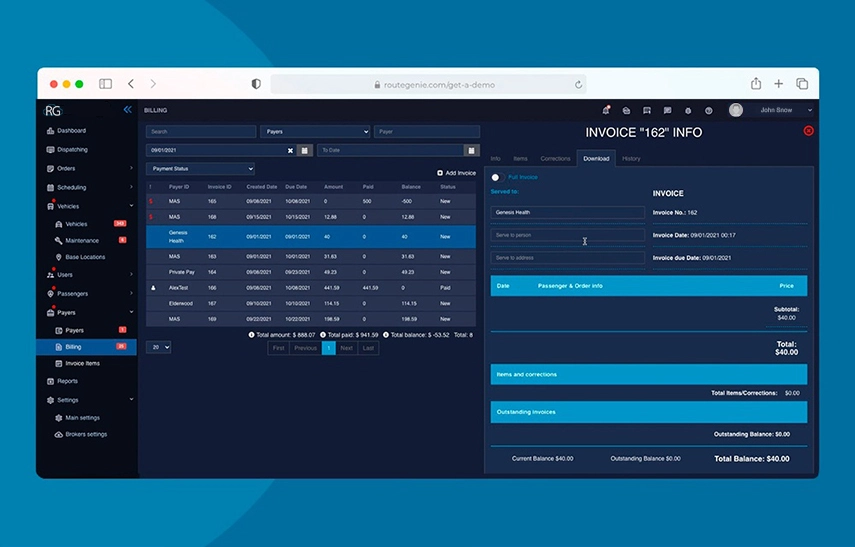
Task: Click the bug report icon
Action: (x=688, y=111)
